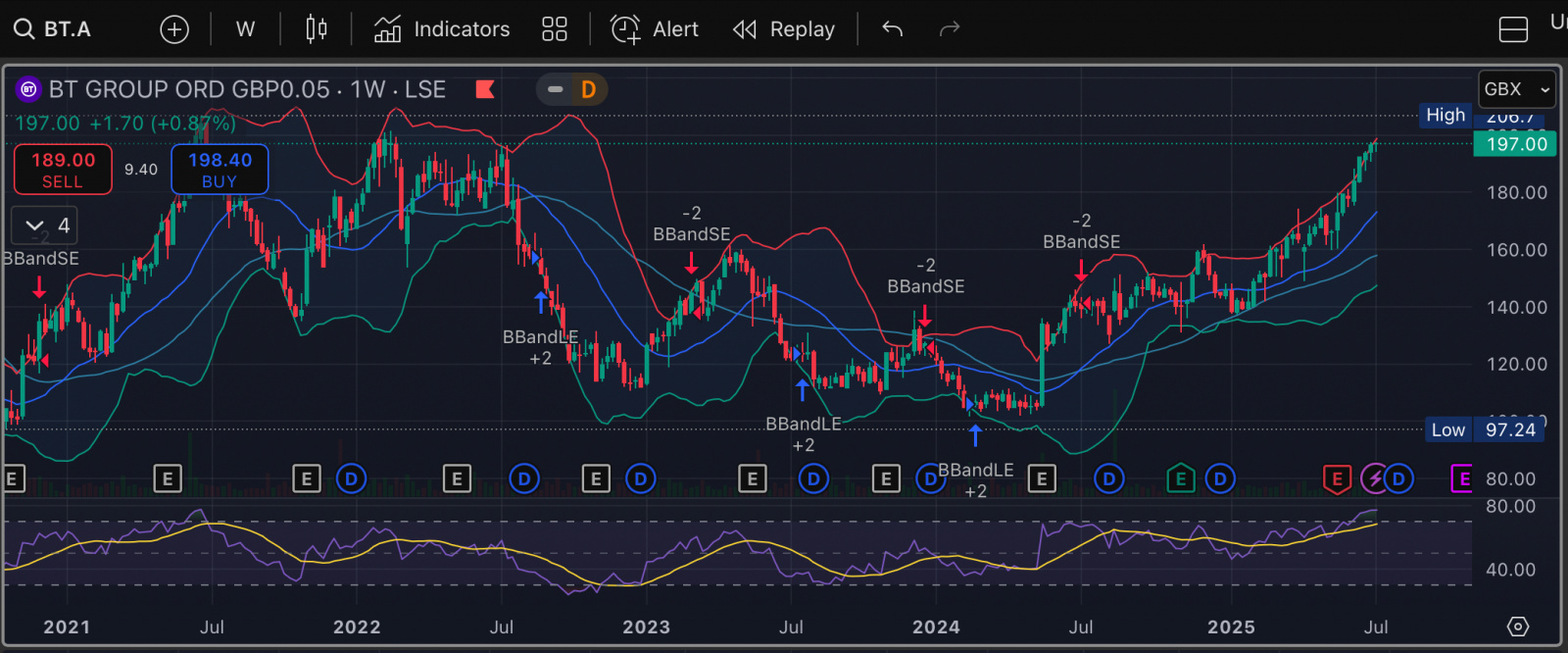Undo the last chart action
This screenshot has height=653, width=1568.
point(892,29)
